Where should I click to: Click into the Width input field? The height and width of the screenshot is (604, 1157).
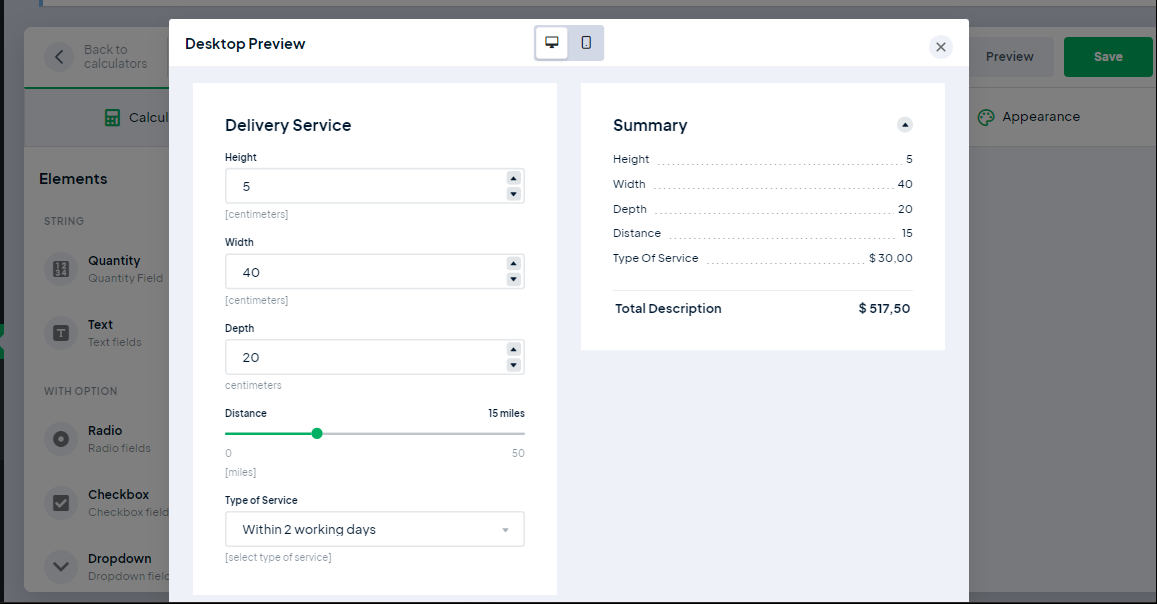point(365,272)
